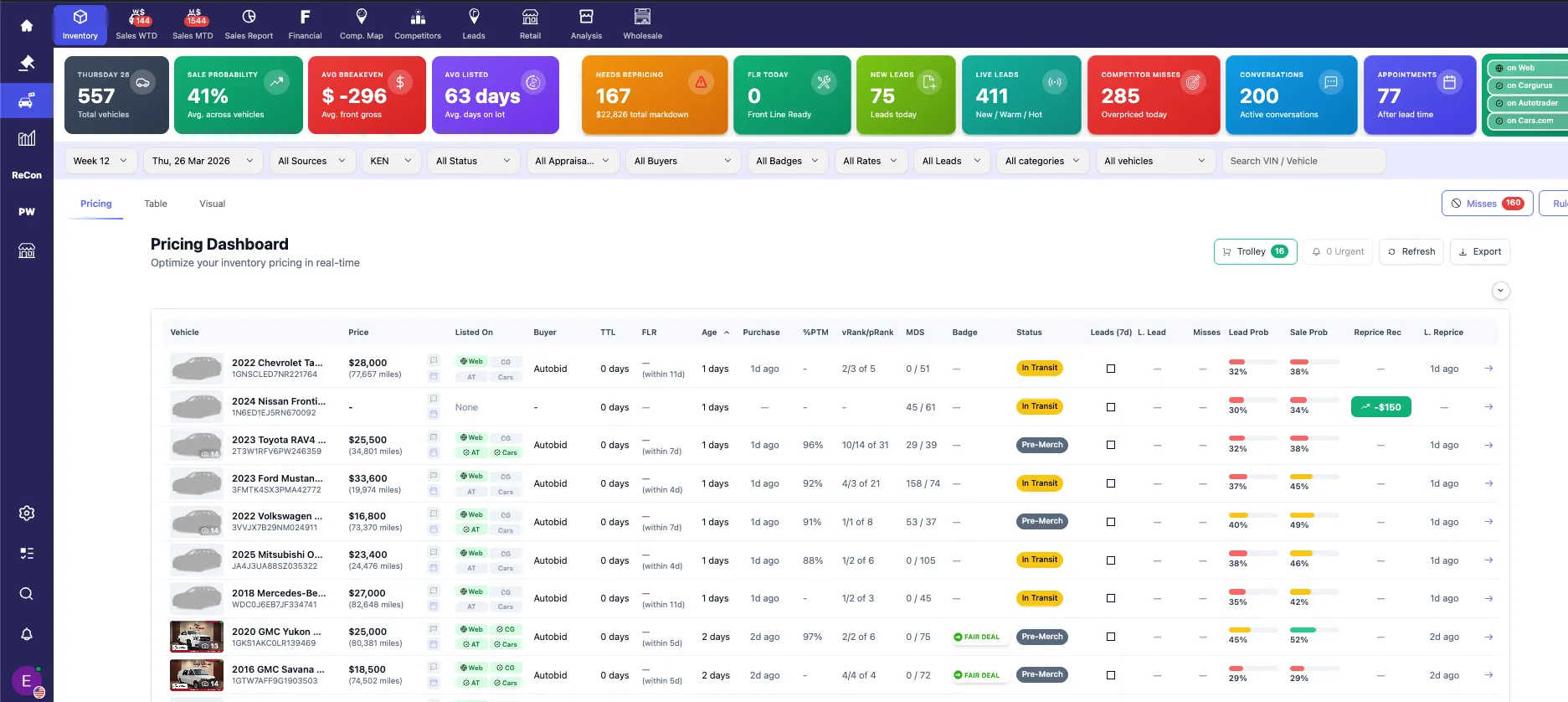Image resolution: width=1568 pixels, height=702 pixels.
Task: Apply the -$150 reprice recommendation
Action: tap(1381, 407)
